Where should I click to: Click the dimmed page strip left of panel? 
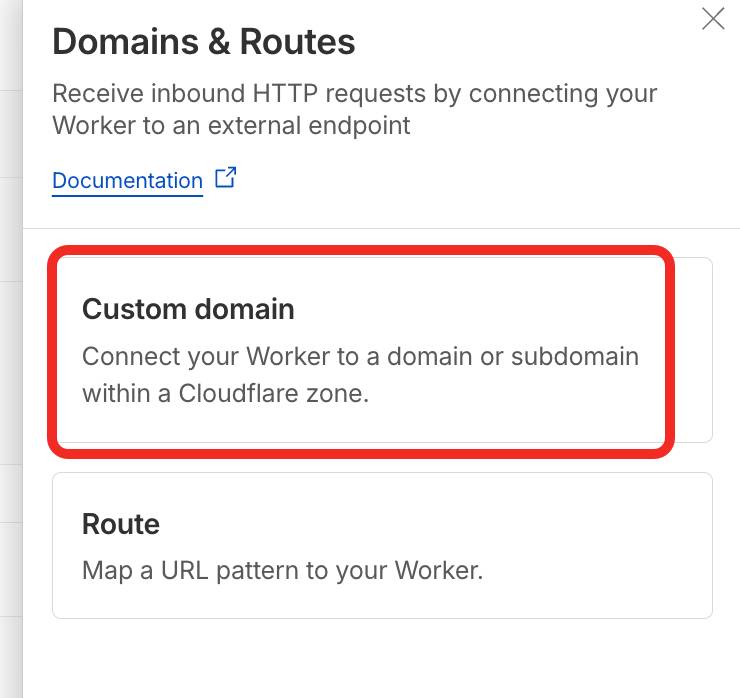10,400
